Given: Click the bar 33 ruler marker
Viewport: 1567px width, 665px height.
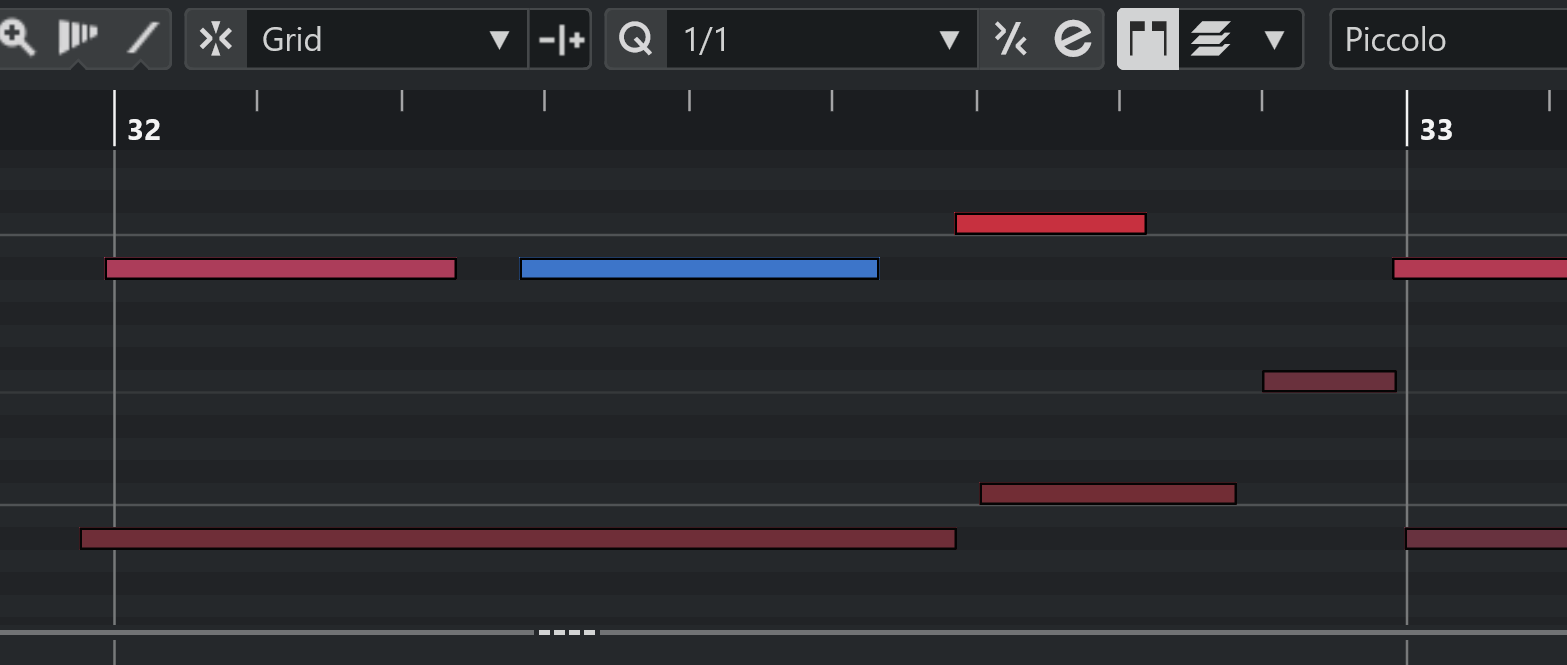Looking at the screenshot, I should tap(1435, 129).
